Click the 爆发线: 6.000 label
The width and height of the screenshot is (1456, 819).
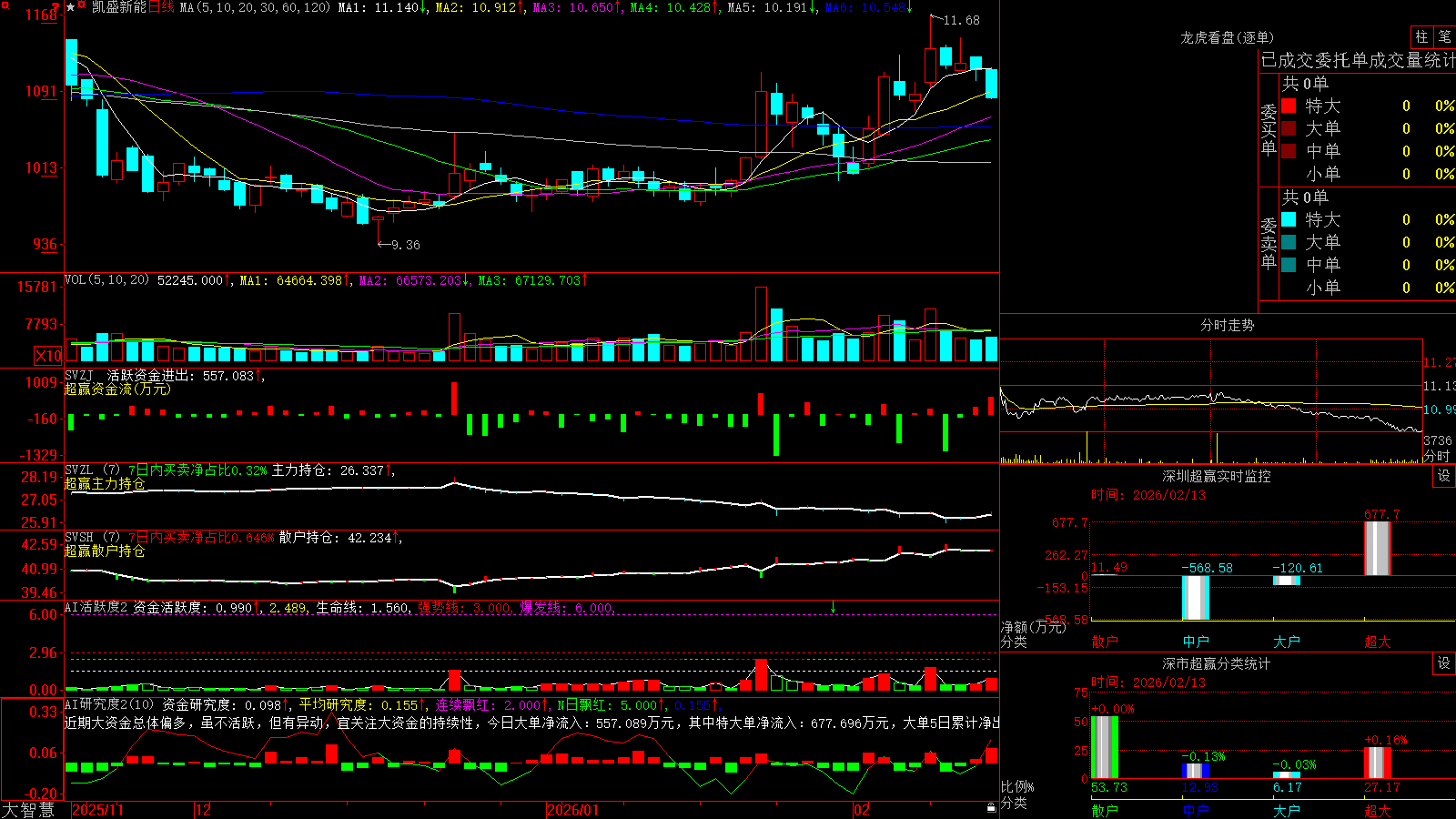566,608
